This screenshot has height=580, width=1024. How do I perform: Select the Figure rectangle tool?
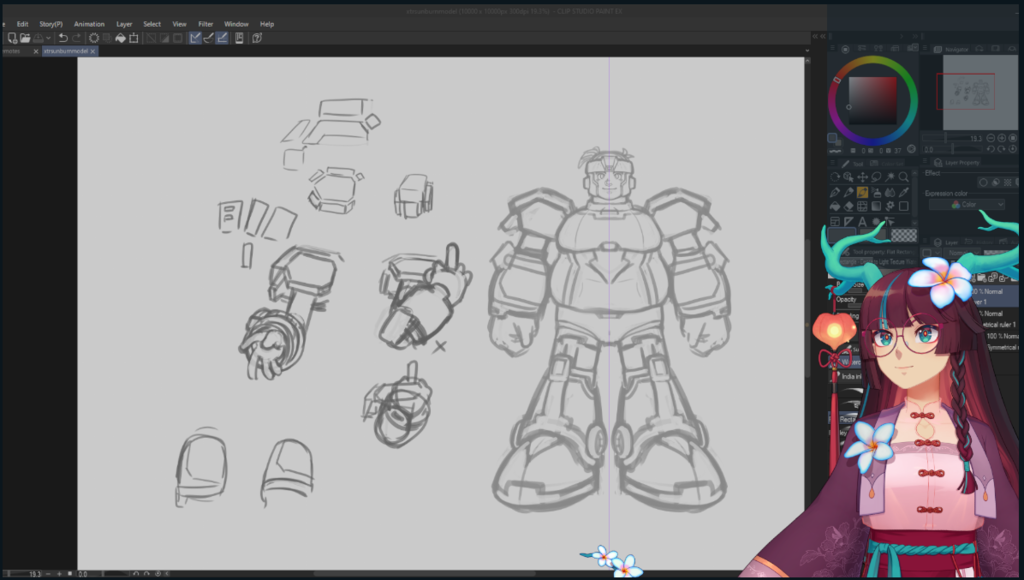click(x=904, y=206)
